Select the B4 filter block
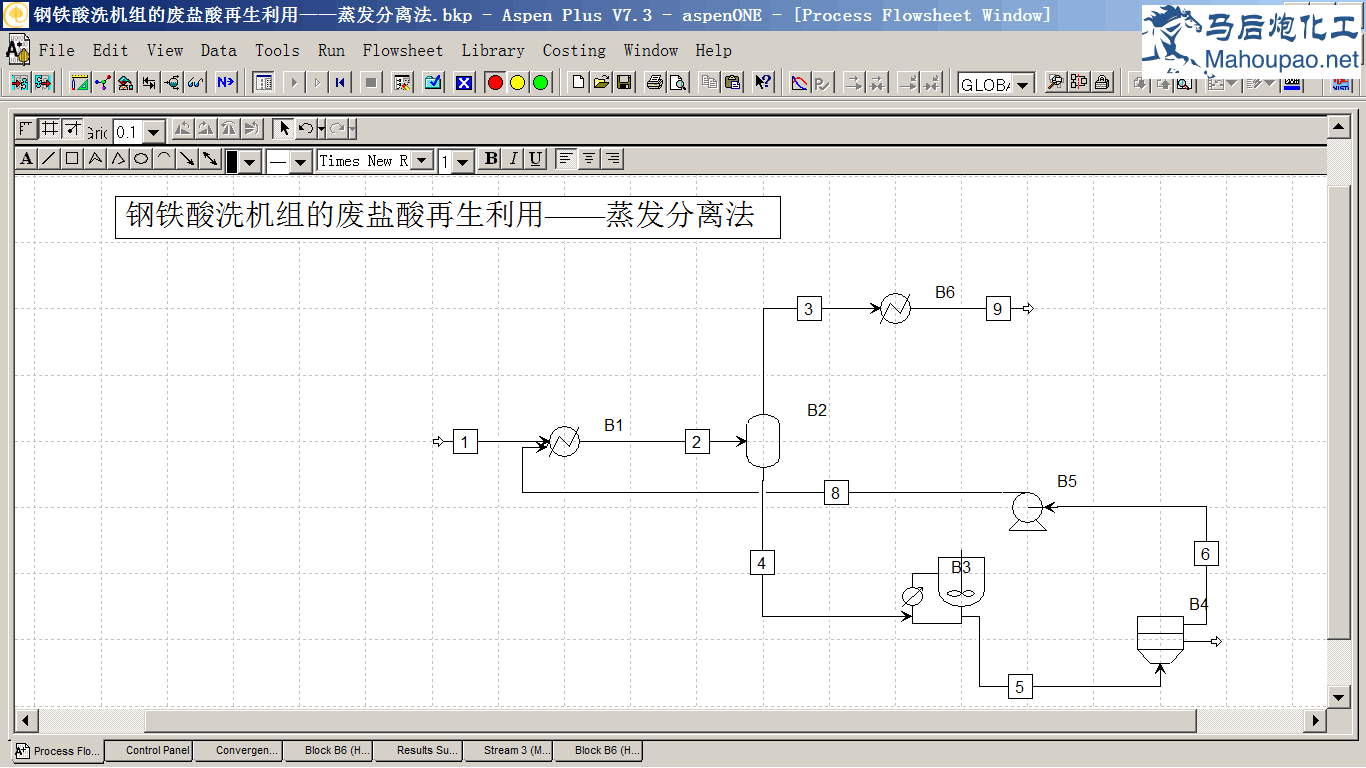Image resolution: width=1366 pixels, height=768 pixels. 1160,639
